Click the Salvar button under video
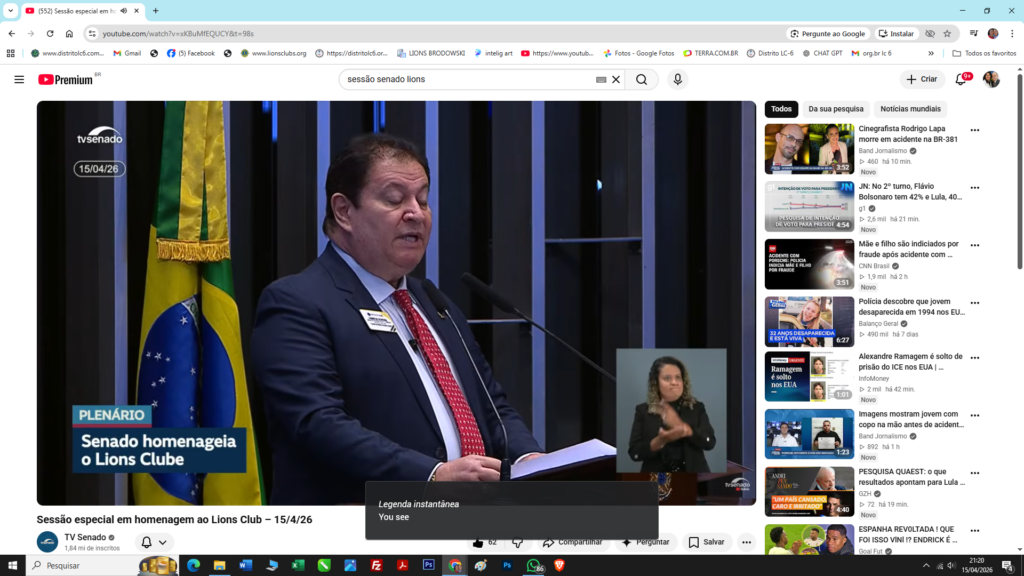Screen dimensions: 1024x576 pos(706,542)
